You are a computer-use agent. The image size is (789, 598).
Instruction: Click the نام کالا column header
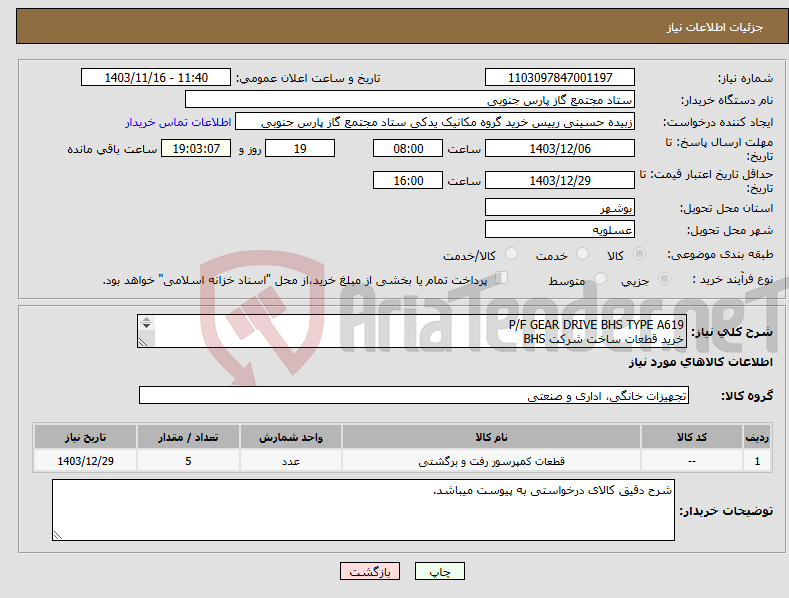pyautogui.click(x=491, y=437)
